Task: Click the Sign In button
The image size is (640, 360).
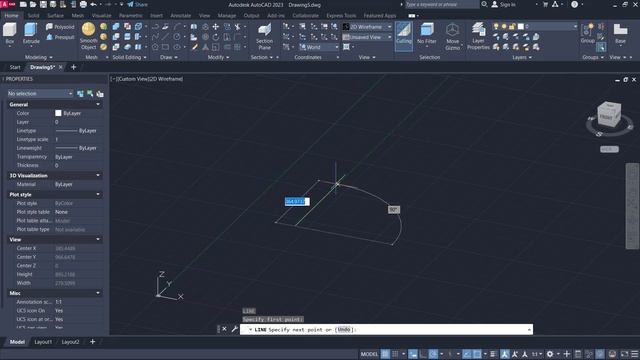Action: (x=503, y=4)
